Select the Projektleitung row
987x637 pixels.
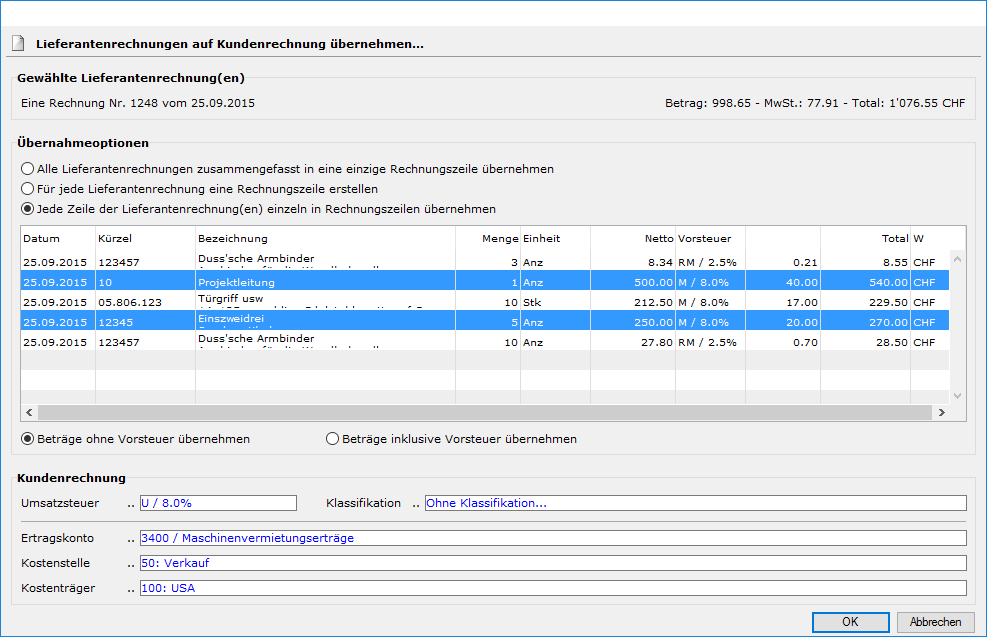click(300, 282)
